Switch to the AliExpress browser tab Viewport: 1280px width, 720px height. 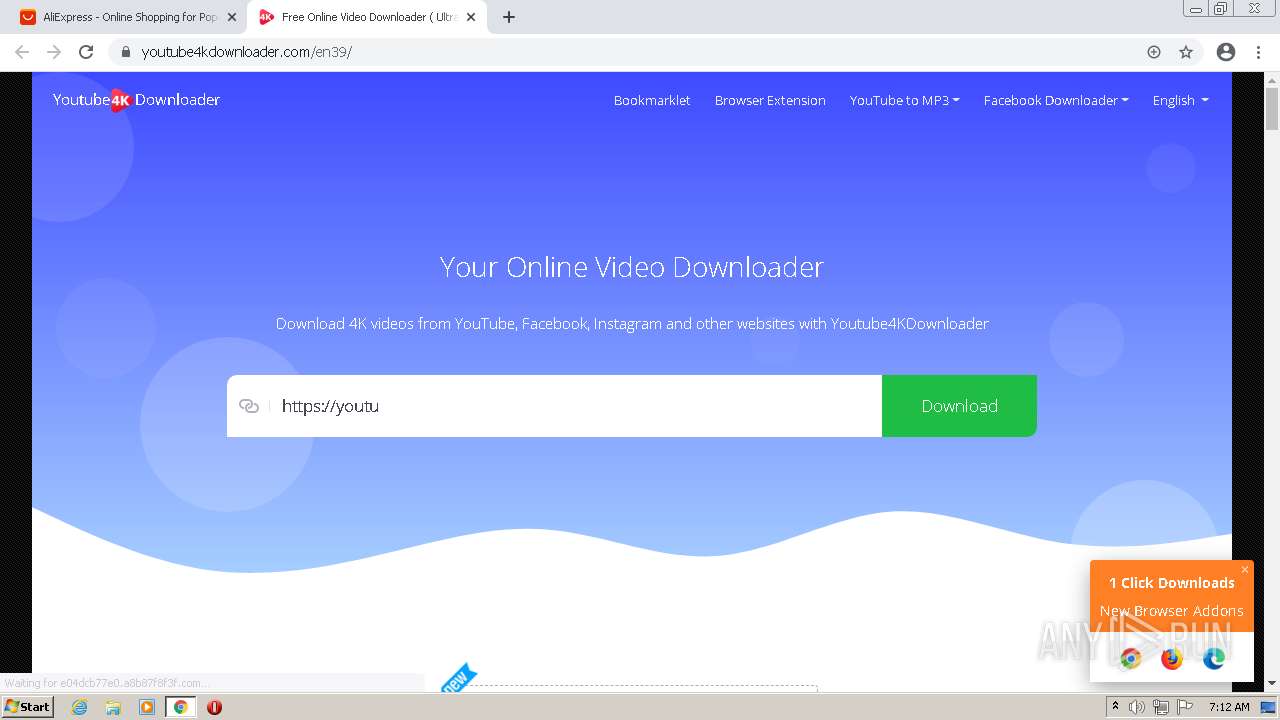pos(128,17)
